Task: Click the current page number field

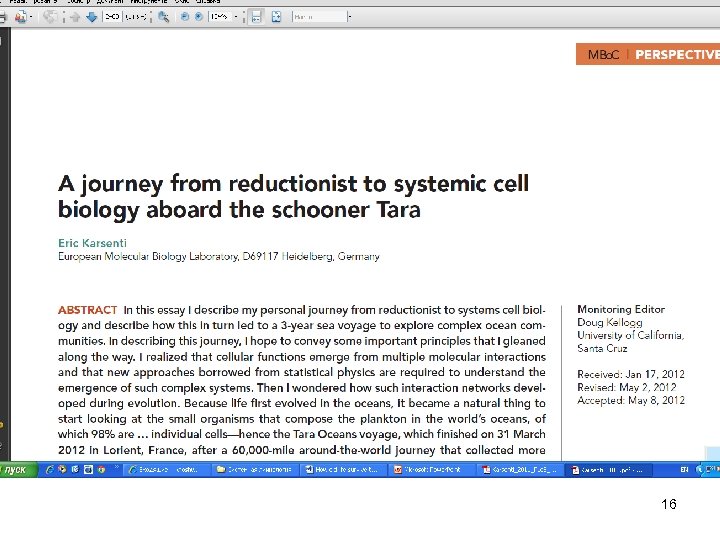Action: click(x=112, y=17)
